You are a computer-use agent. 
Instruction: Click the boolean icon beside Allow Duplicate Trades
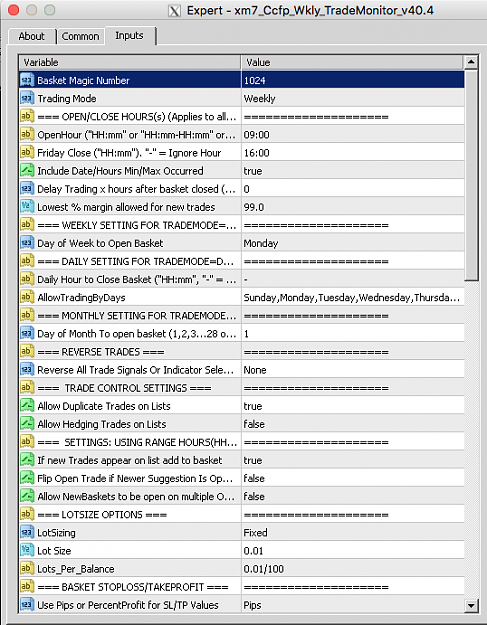27,406
